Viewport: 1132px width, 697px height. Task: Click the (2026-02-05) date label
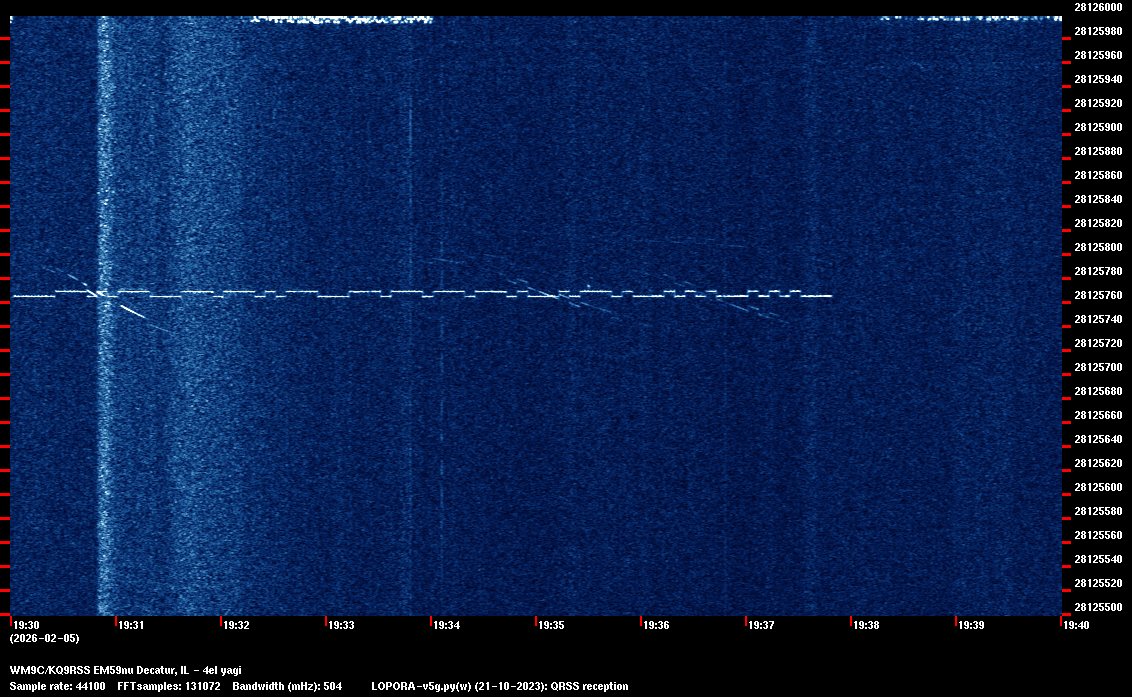click(x=44, y=638)
